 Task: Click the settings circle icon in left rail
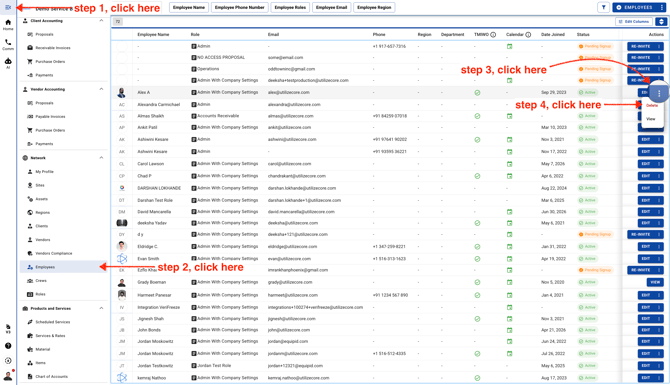tap(8, 361)
